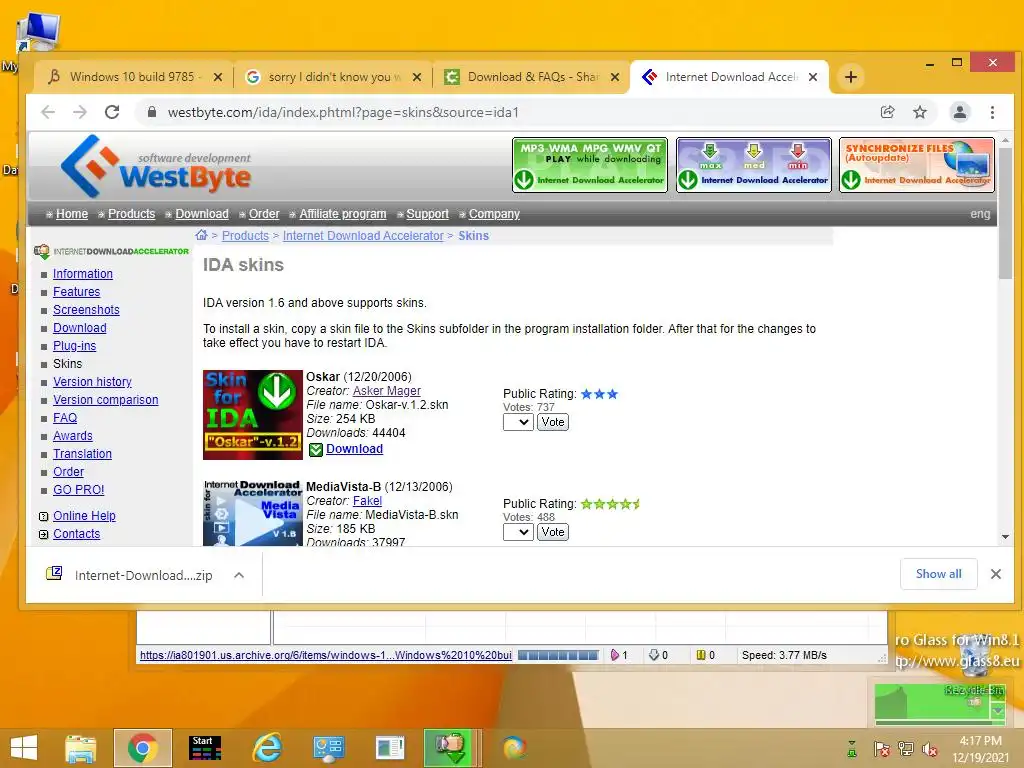Dismiss the downloads bar with the X

(x=995, y=574)
